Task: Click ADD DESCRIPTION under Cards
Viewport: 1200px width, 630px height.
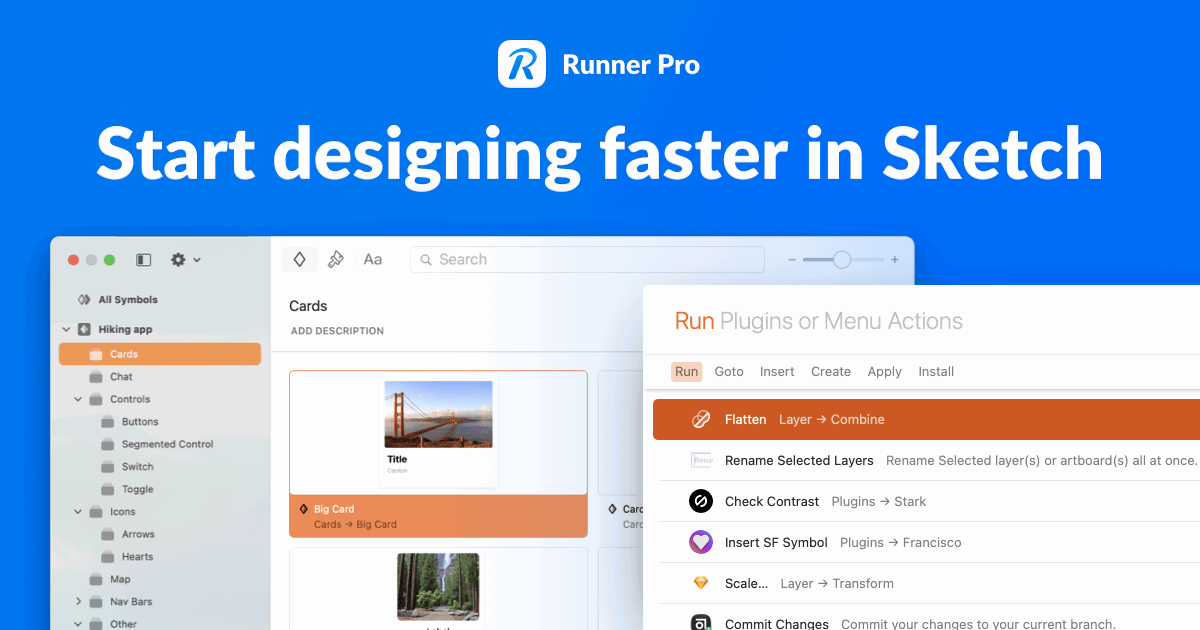Action: (337, 331)
